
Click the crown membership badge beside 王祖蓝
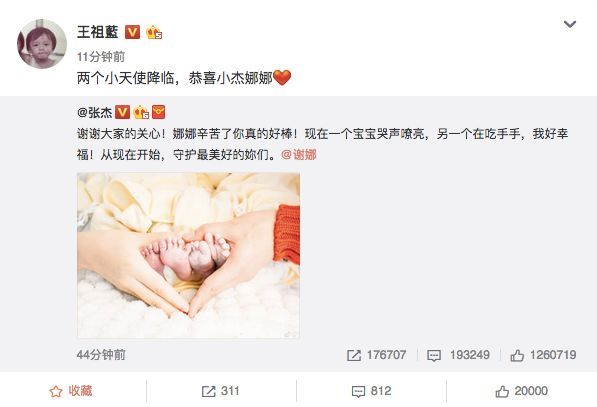coord(154,32)
